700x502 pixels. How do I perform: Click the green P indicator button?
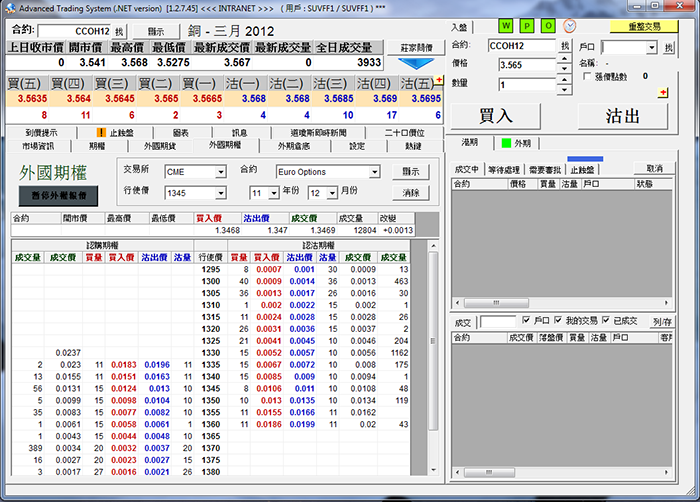coord(526,25)
